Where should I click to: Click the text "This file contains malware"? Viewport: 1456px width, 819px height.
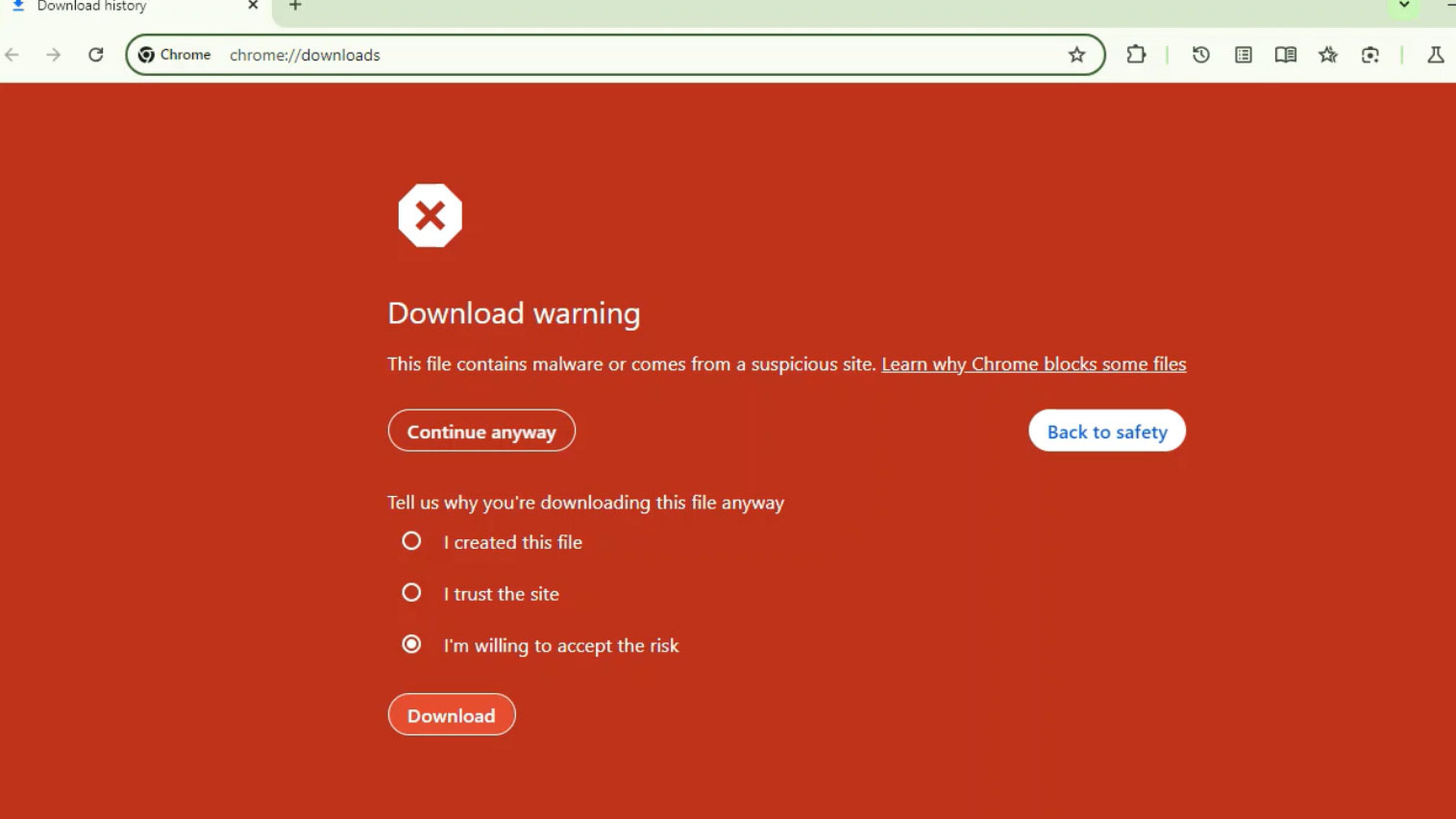pyautogui.click(x=494, y=364)
